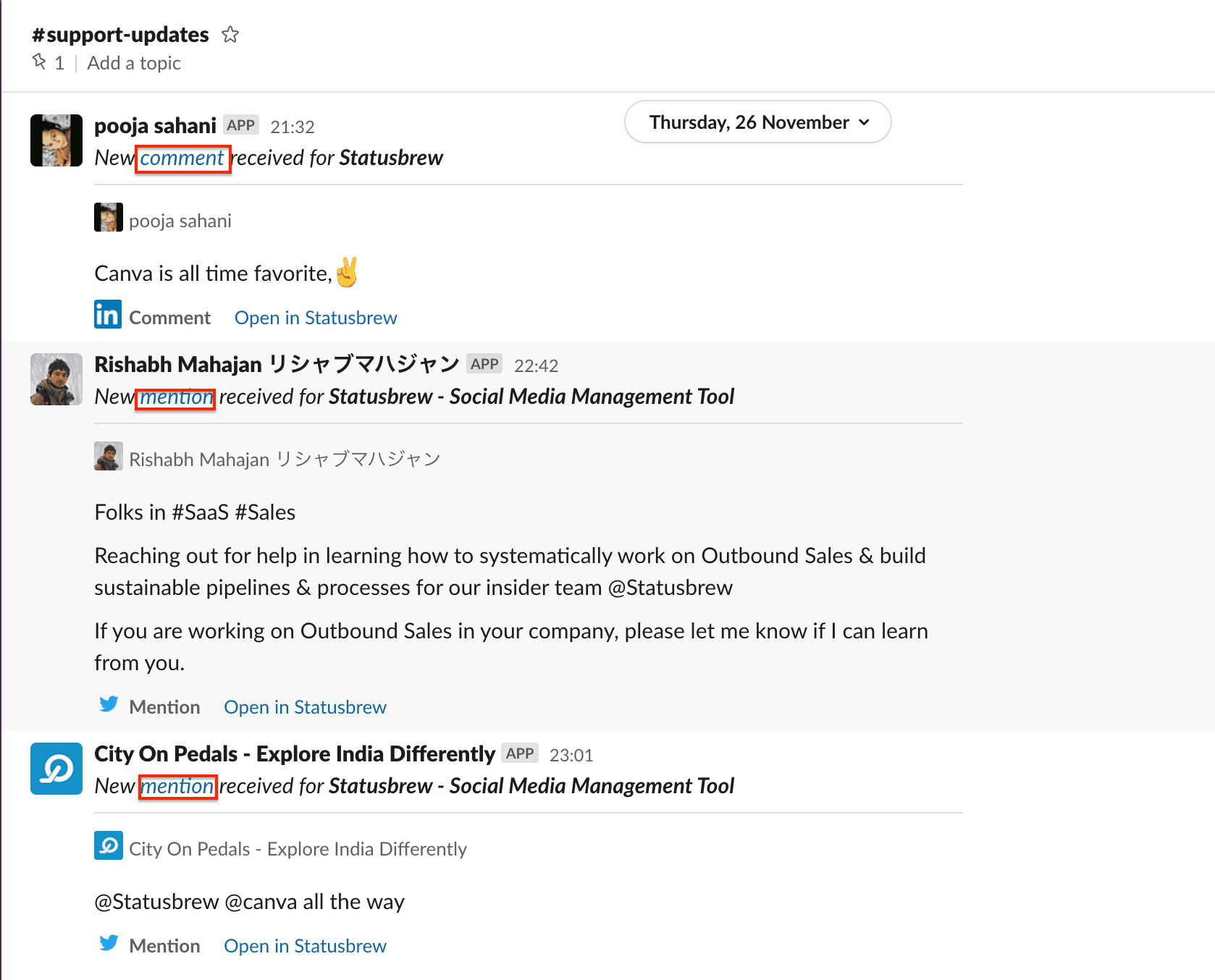Click the City On Pedals logo icon
This screenshot has width=1215, height=980.
[56, 769]
